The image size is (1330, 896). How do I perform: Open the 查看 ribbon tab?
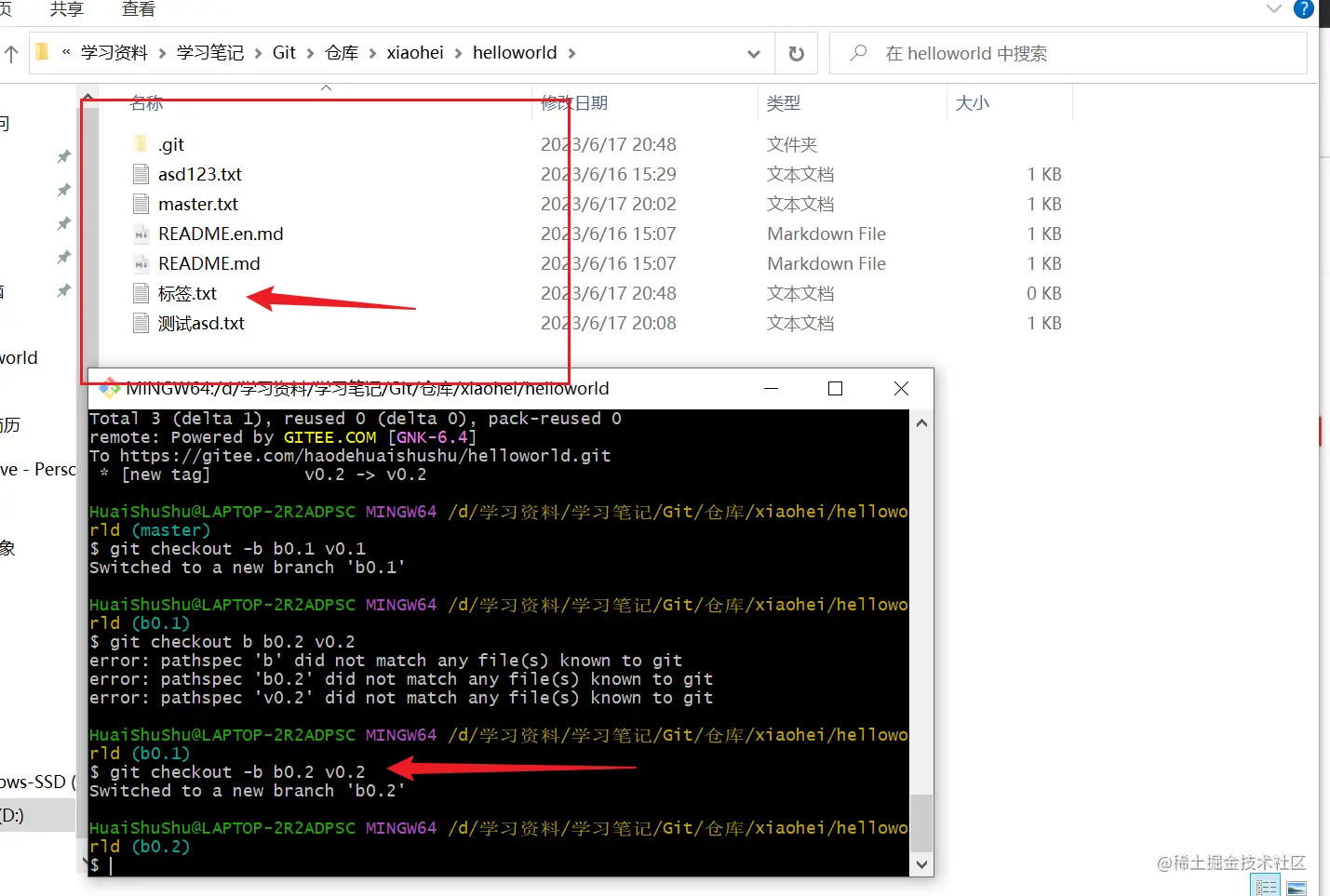coord(139,9)
